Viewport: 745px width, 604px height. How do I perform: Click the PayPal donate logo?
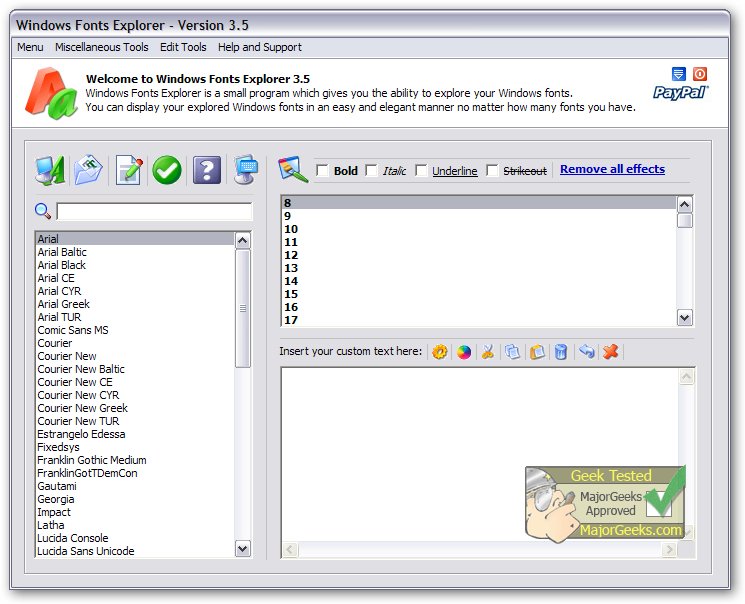pyautogui.click(x=680, y=92)
